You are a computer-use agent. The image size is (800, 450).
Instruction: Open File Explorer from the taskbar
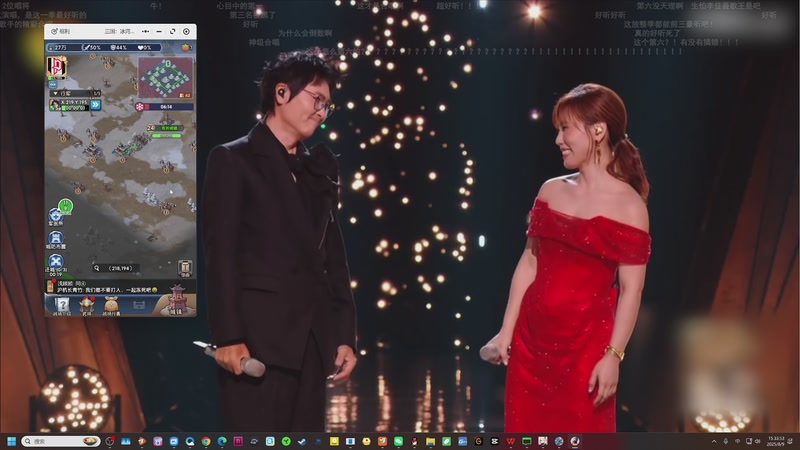430,441
